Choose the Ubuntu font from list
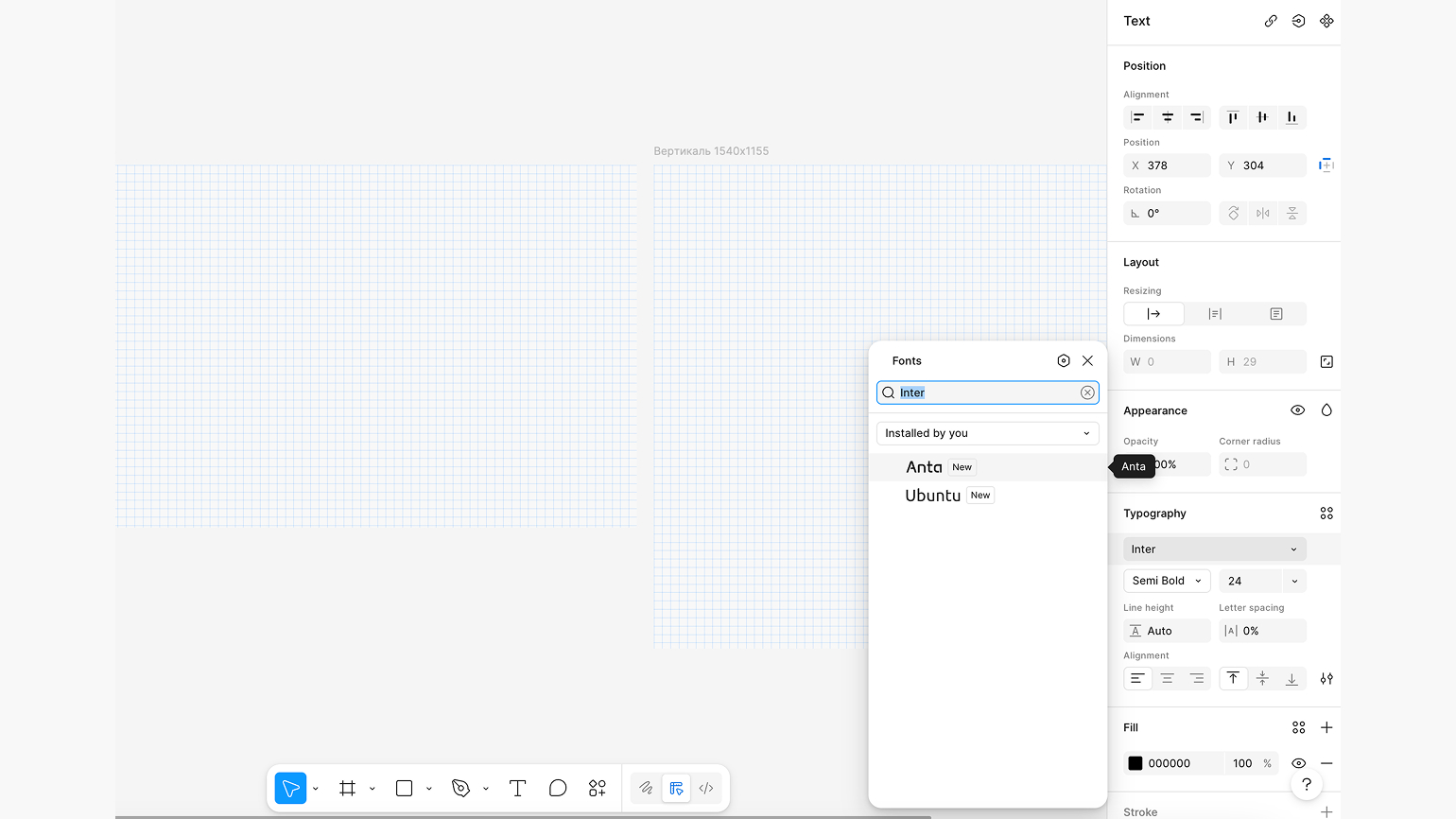 (x=932, y=496)
